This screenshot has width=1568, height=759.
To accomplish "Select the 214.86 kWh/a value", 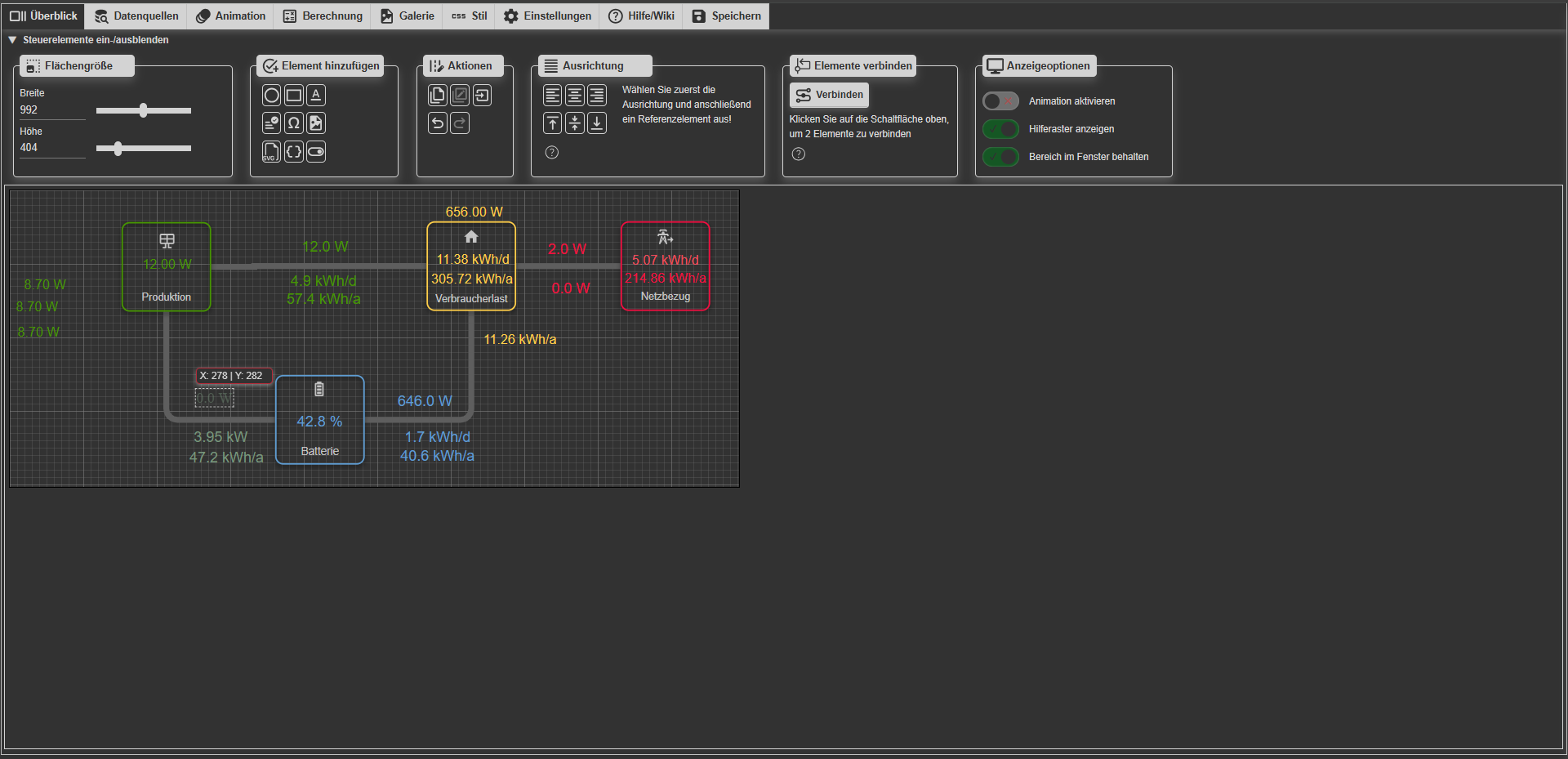I will pos(666,278).
